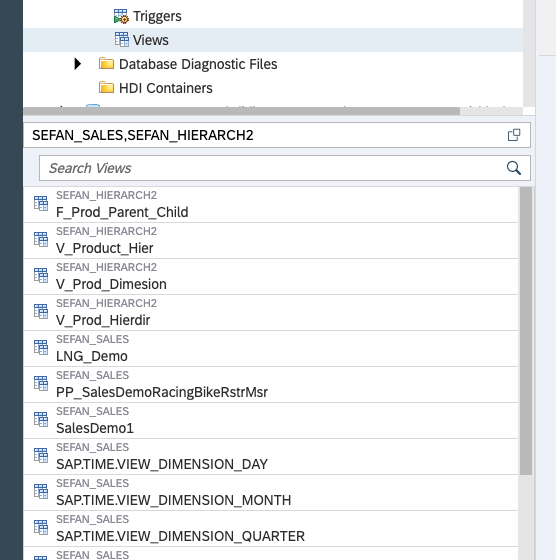The image size is (556, 560).
Task: Click the view icon beside SalesDemo1
Action: pos(41,419)
